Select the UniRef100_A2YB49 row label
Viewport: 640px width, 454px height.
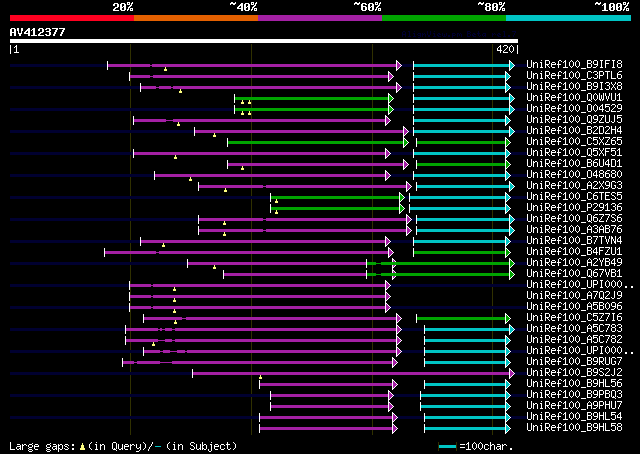574,263
